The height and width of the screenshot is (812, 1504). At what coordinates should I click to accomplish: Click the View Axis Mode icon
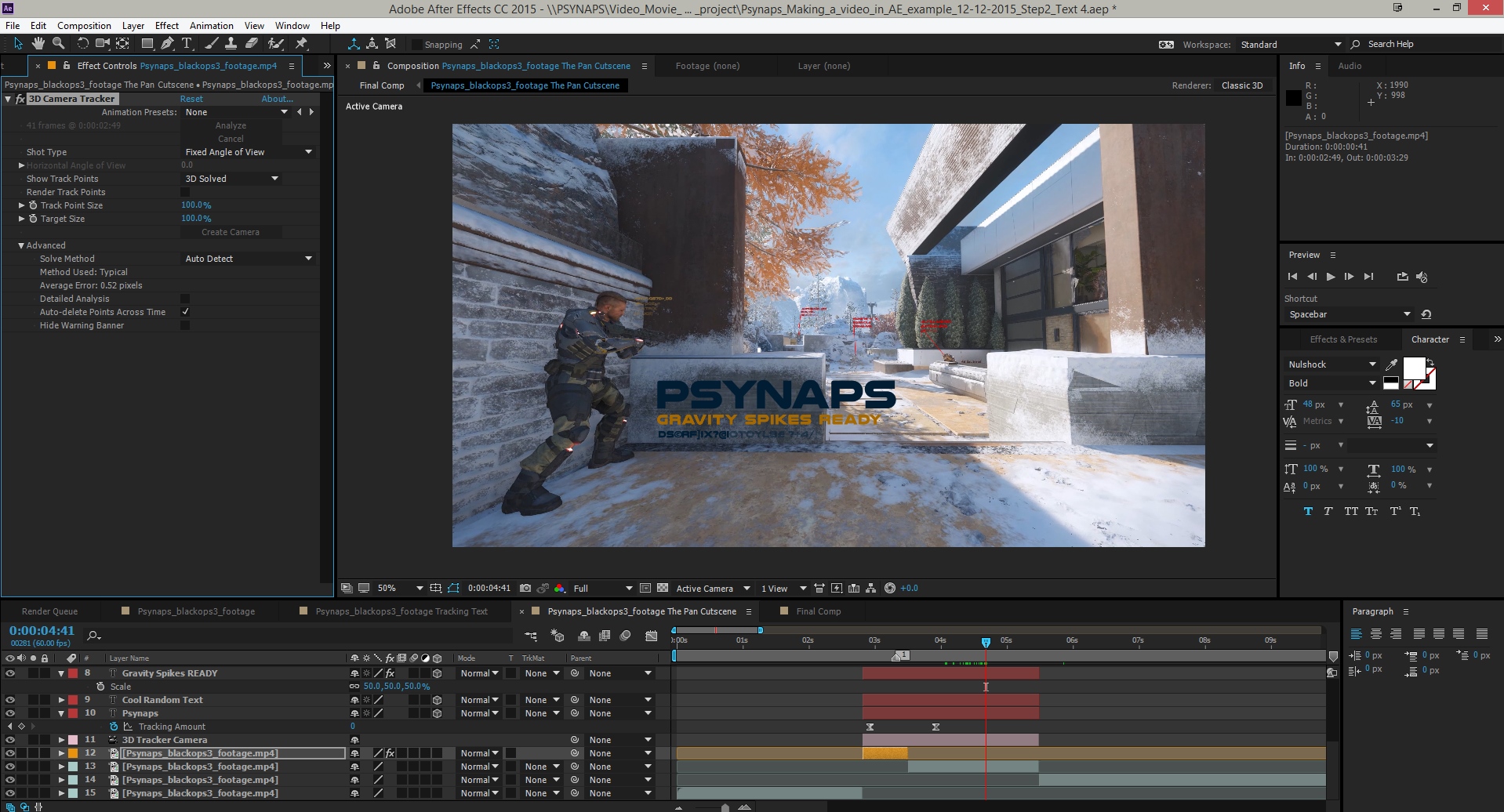pyautogui.click(x=391, y=44)
